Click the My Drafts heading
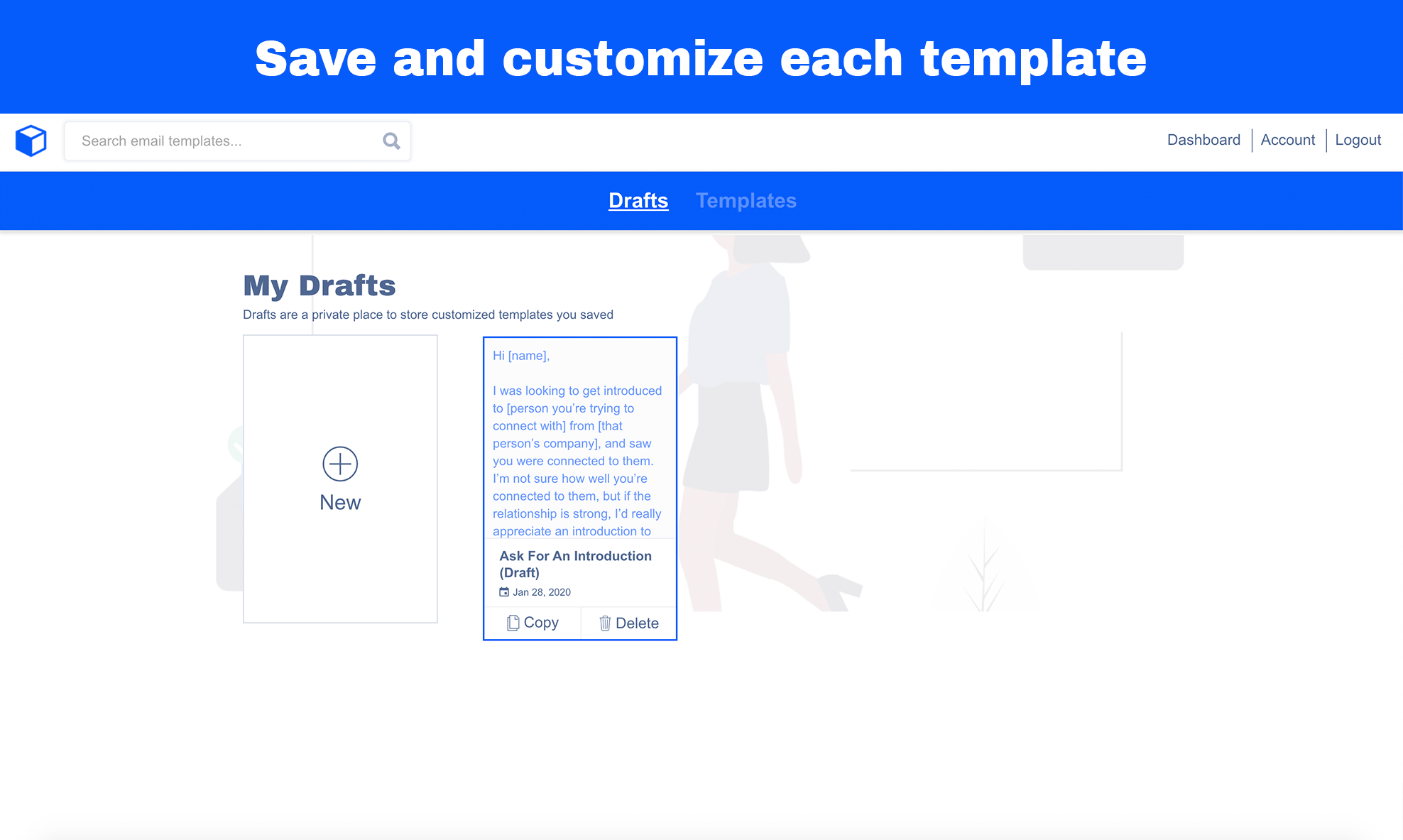 (x=319, y=285)
